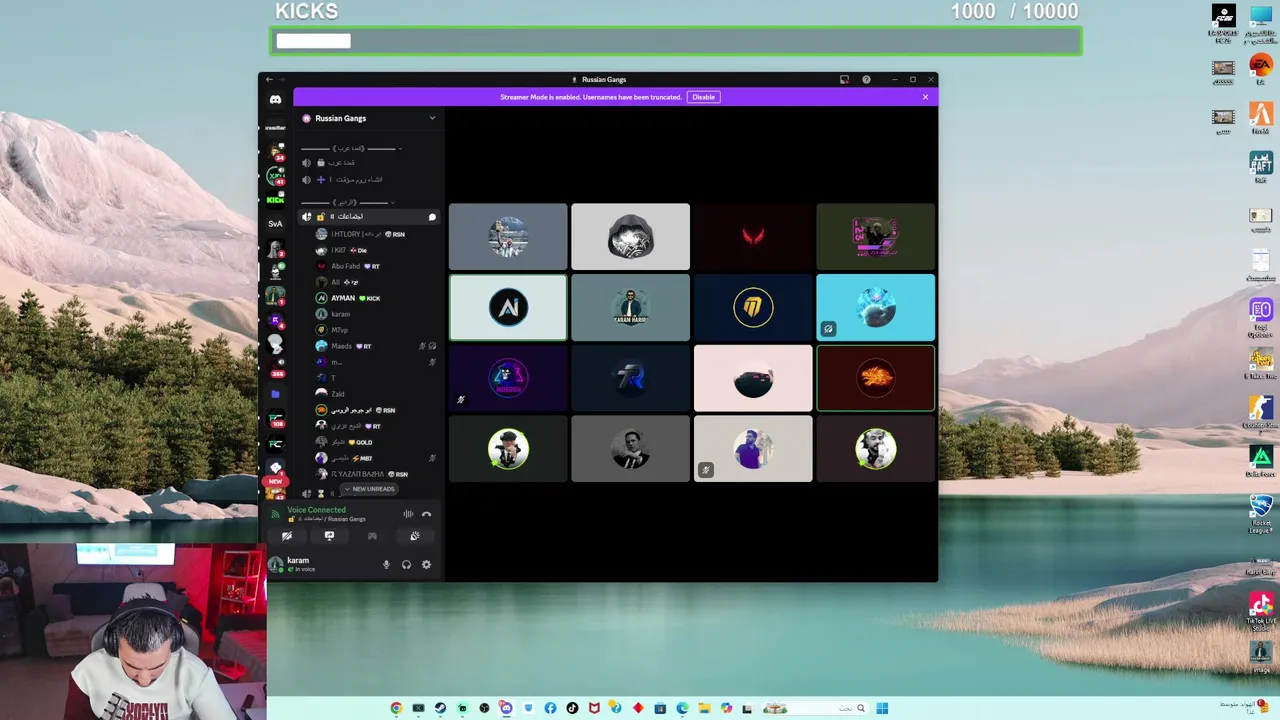
Task: Open Discord direct messages home icon
Action: [275, 99]
